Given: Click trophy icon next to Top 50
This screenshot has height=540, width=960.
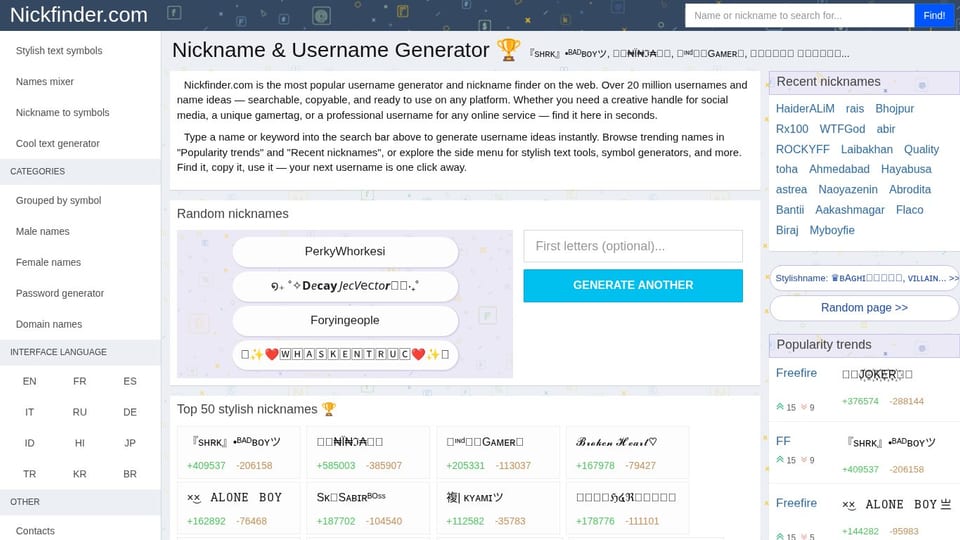Looking at the screenshot, I should pos(329,409).
